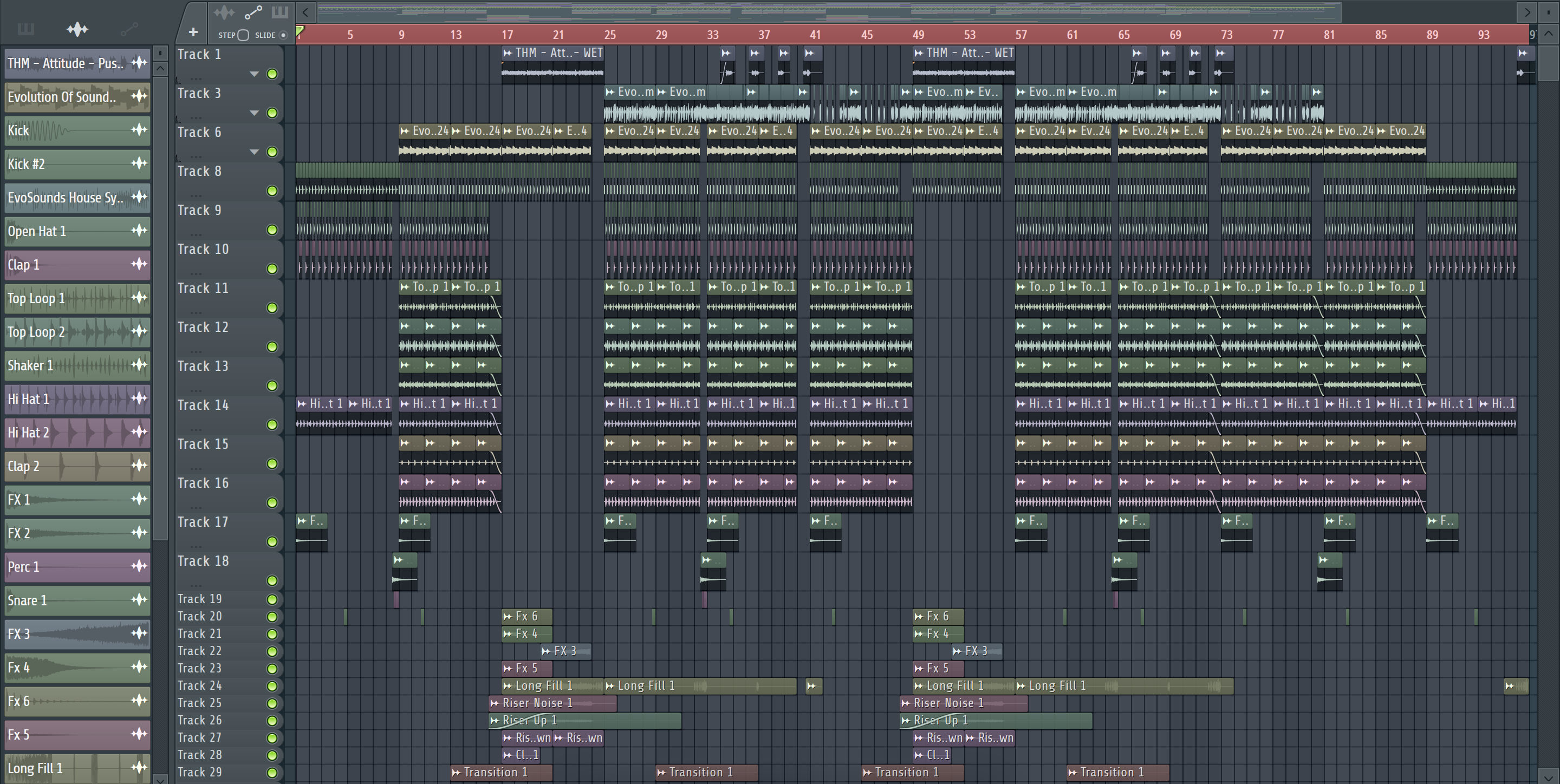The image size is (1560, 784).
Task: Open clip menu of first Riser Up 1 clip
Action: point(495,721)
